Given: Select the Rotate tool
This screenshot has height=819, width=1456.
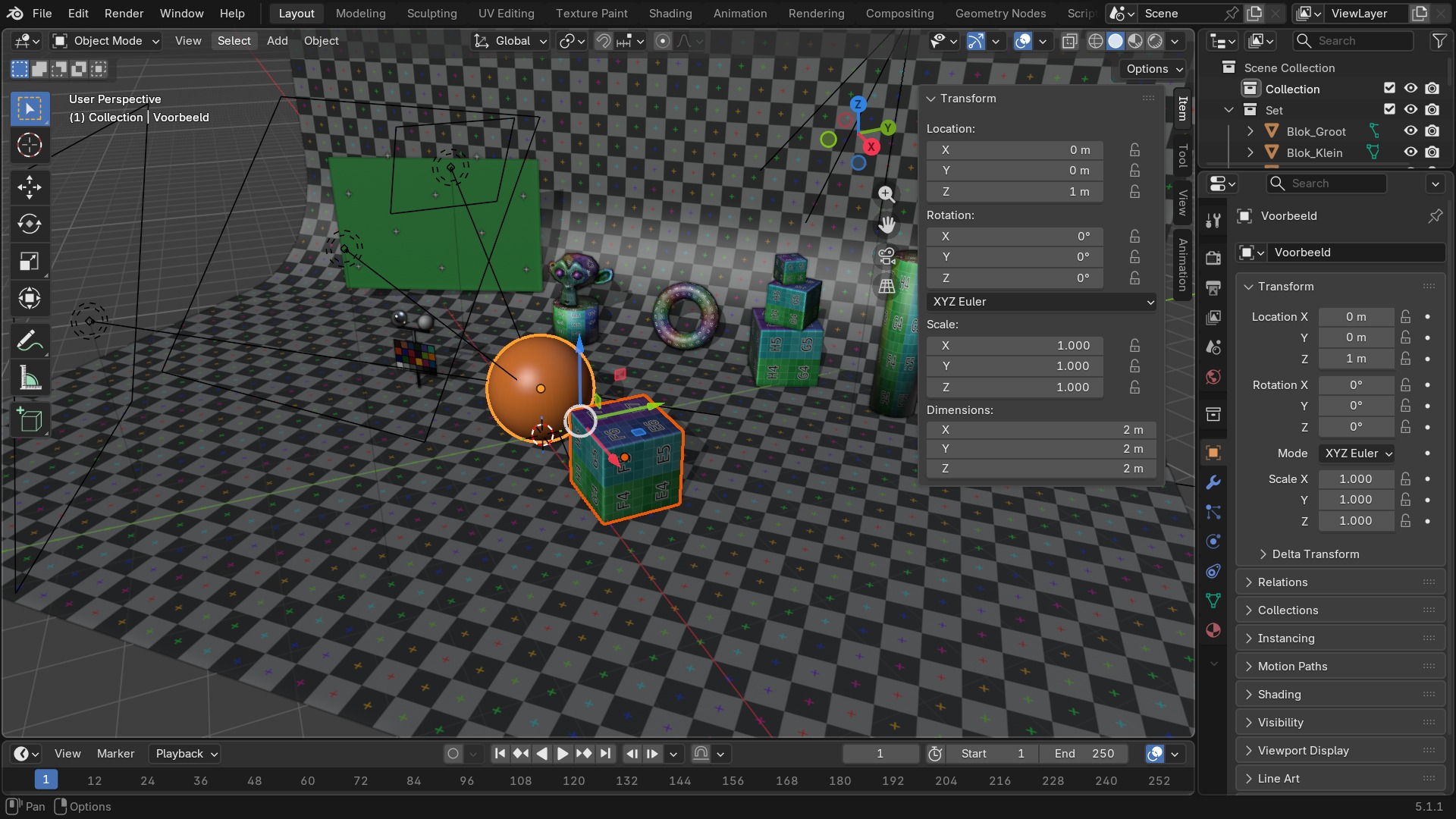Looking at the screenshot, I should [x=30, y=224].
